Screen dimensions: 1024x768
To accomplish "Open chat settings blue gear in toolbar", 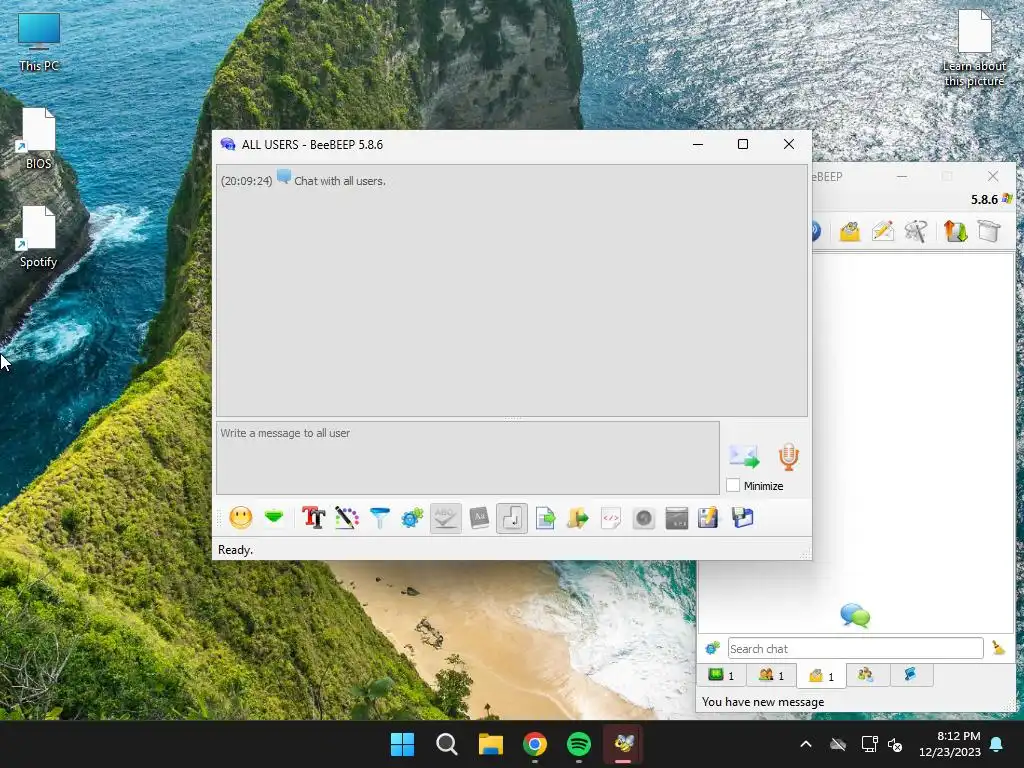I will 412,518.
